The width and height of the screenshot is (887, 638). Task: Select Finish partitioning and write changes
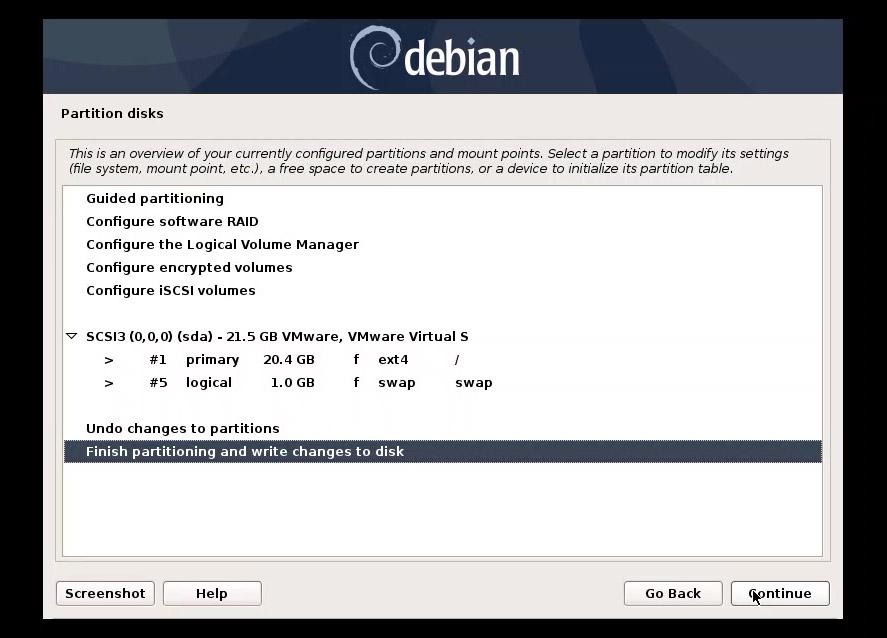tap(245, 452)
